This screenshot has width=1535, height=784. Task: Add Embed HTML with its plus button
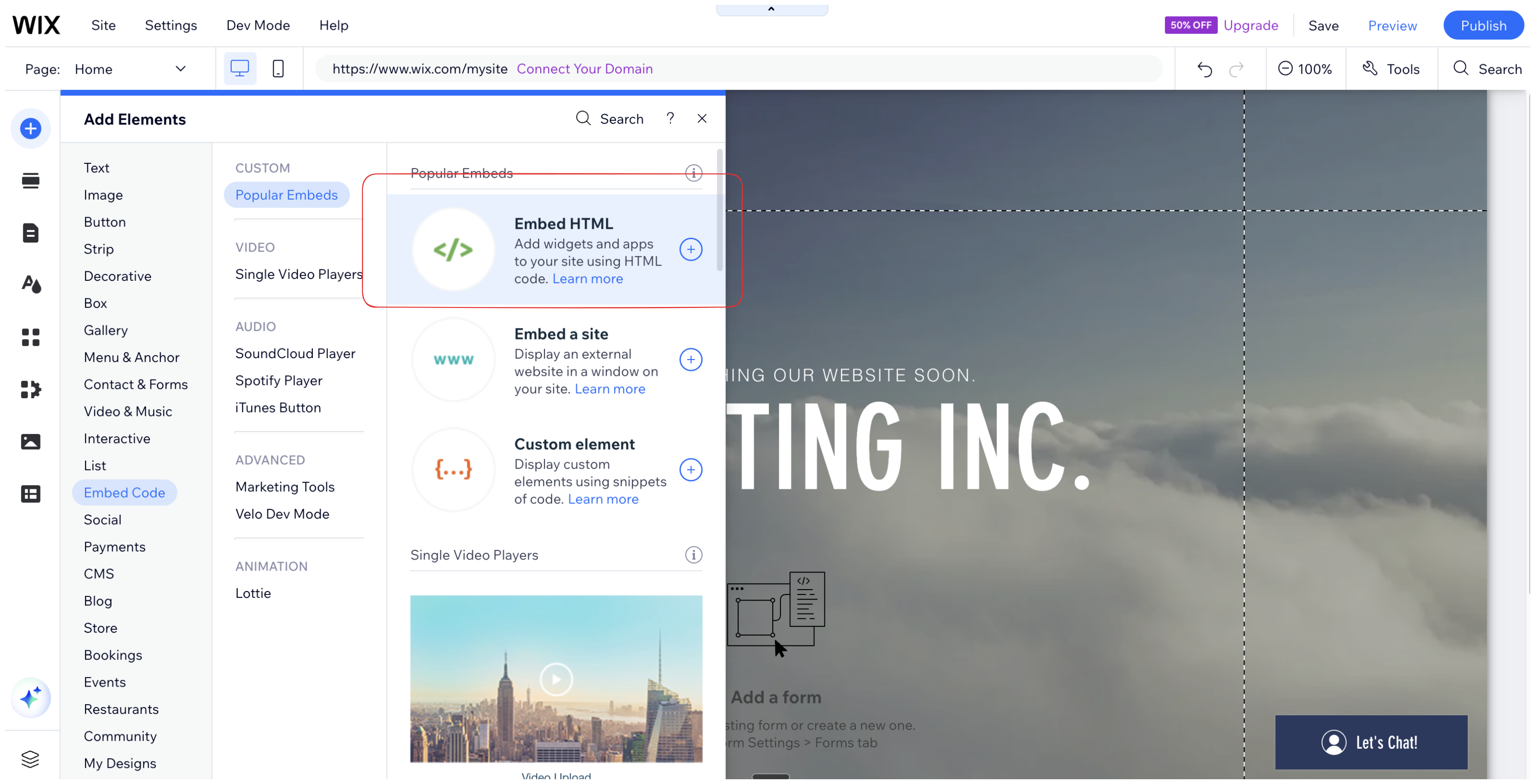[x=691, y=250]
